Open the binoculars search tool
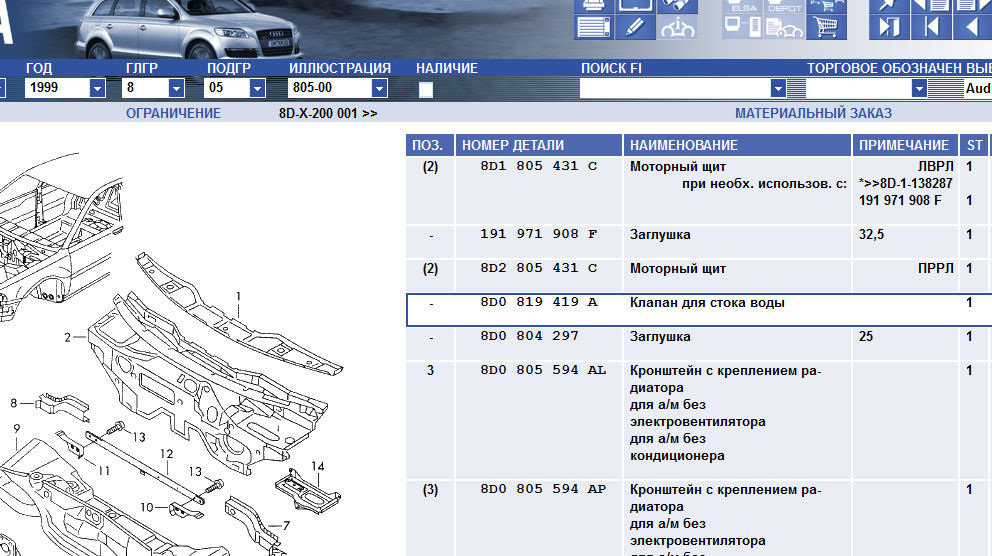992x556 pixels. click(x=677, y=6)
